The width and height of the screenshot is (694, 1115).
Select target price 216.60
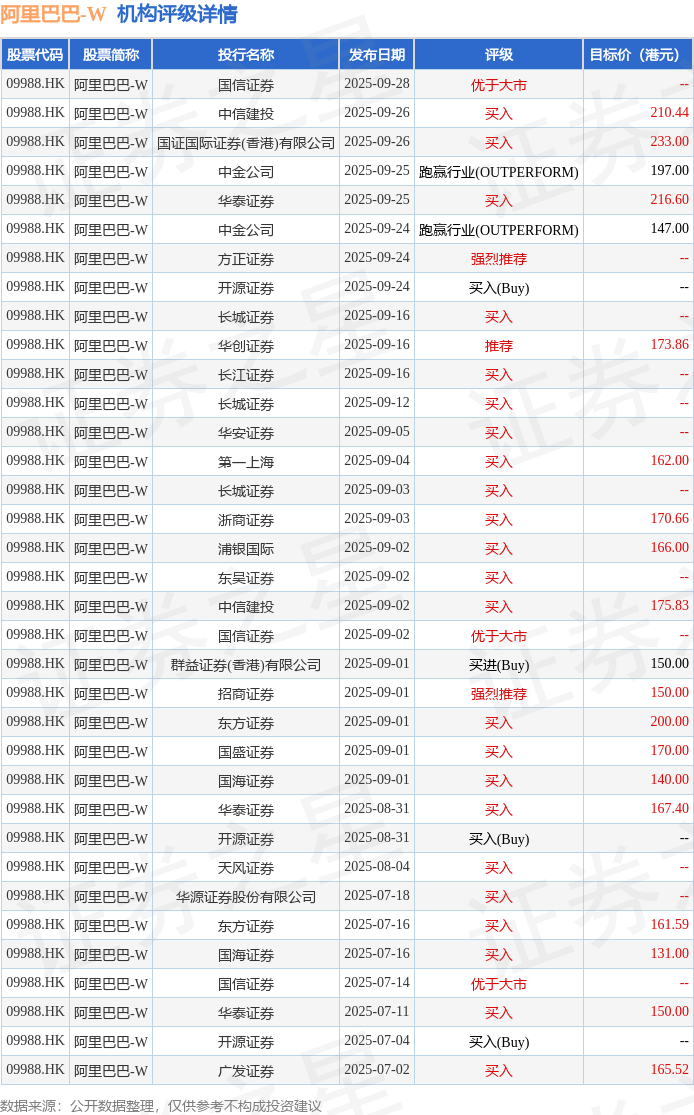(669, 200)
